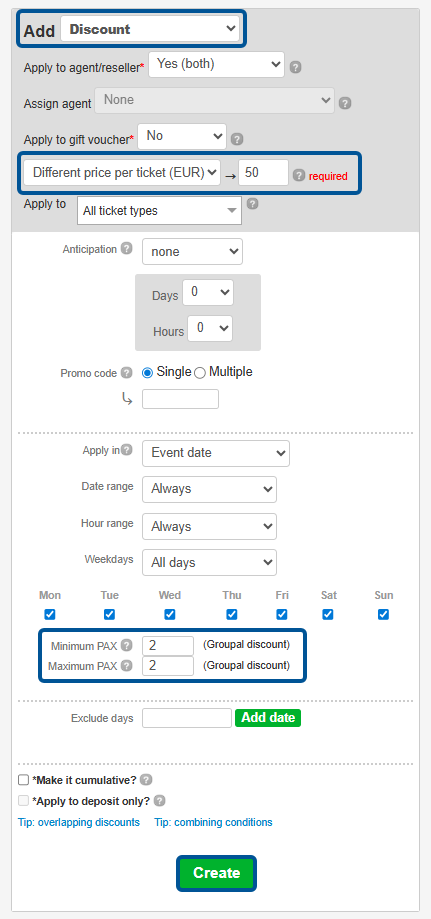The height and width of the screenshot is (919, 431).
Task: Open the Apply to agent/reseller dropdown
Action: point(216,64)
